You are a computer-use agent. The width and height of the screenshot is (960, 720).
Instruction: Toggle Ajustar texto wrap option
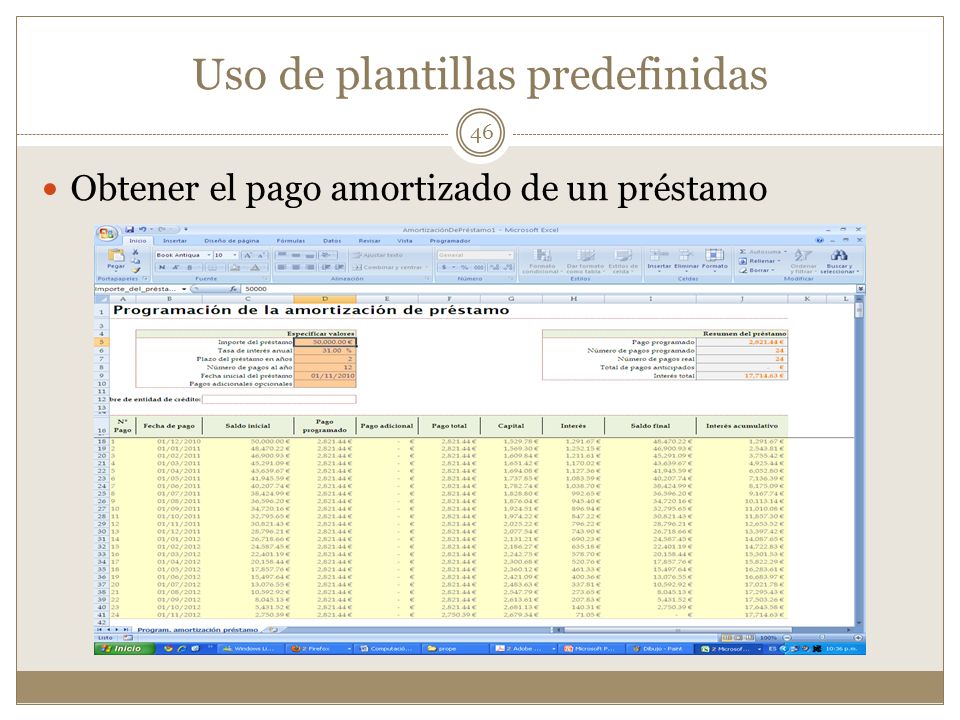pos(378,255)
